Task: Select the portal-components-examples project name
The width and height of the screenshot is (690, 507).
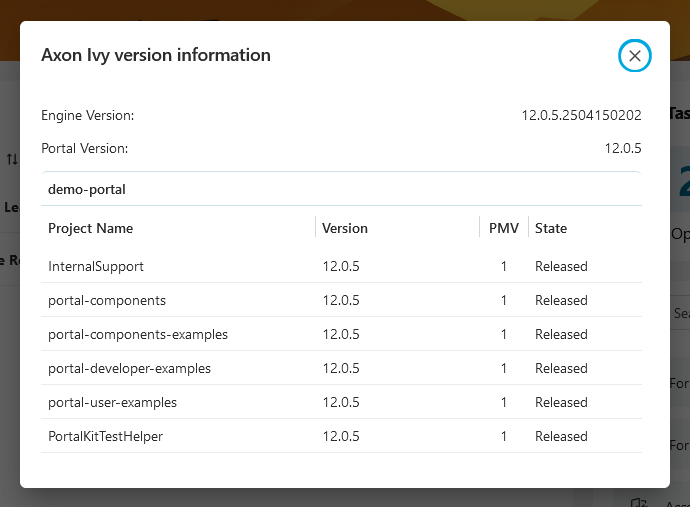Action: point(138,334)
